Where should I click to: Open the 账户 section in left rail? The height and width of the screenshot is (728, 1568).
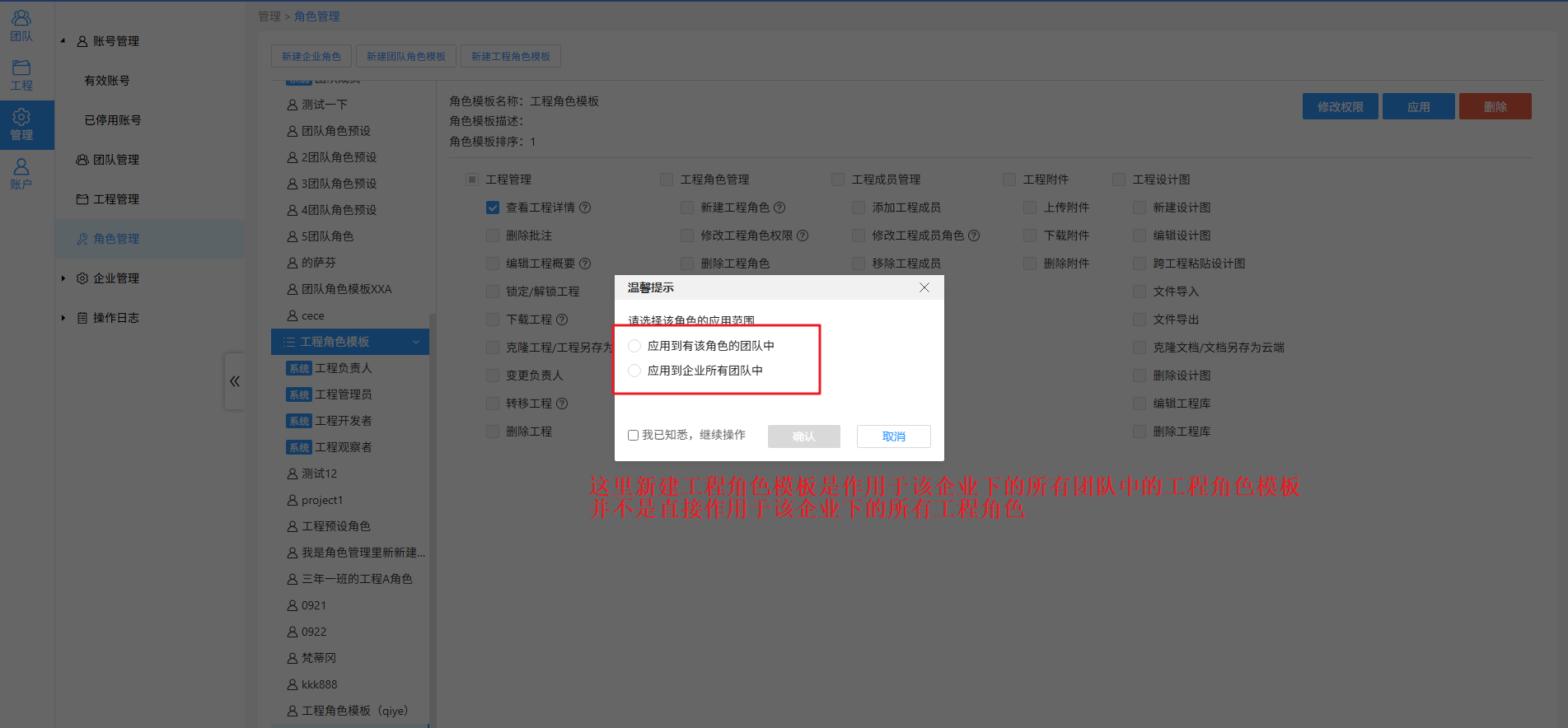point(21,174)
